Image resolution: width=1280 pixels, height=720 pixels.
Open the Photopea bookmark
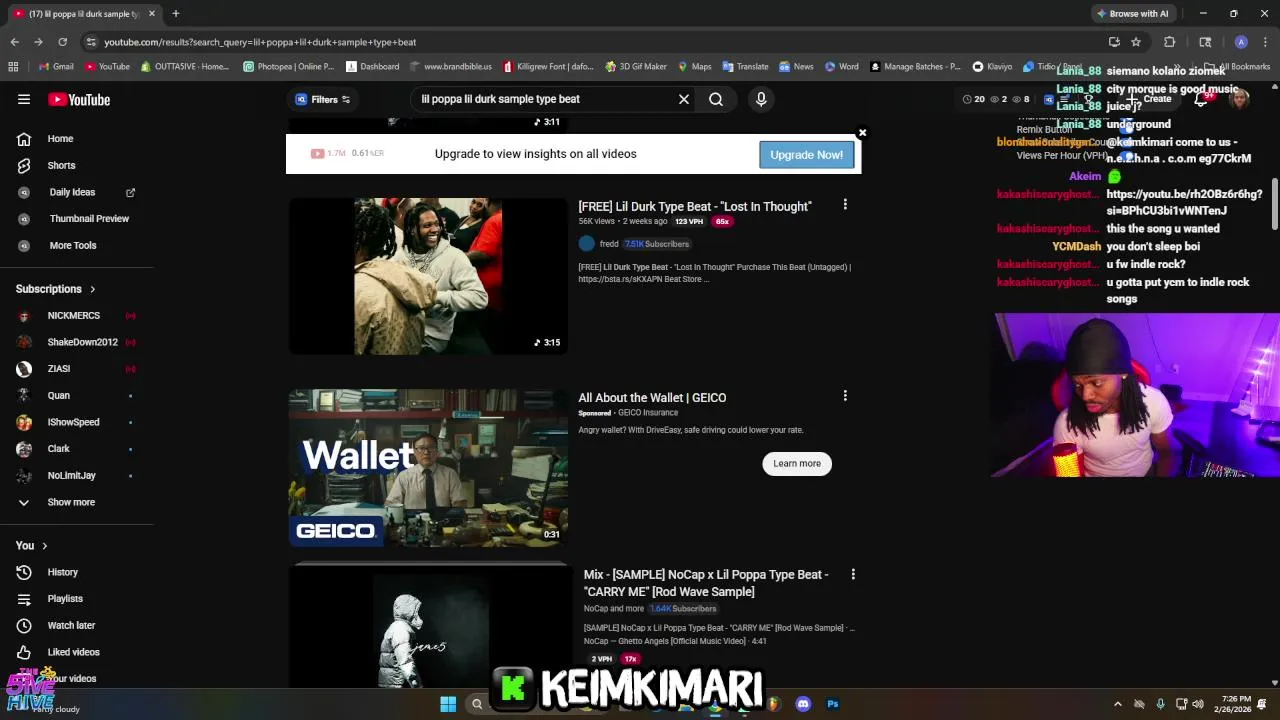pos(288,67)
